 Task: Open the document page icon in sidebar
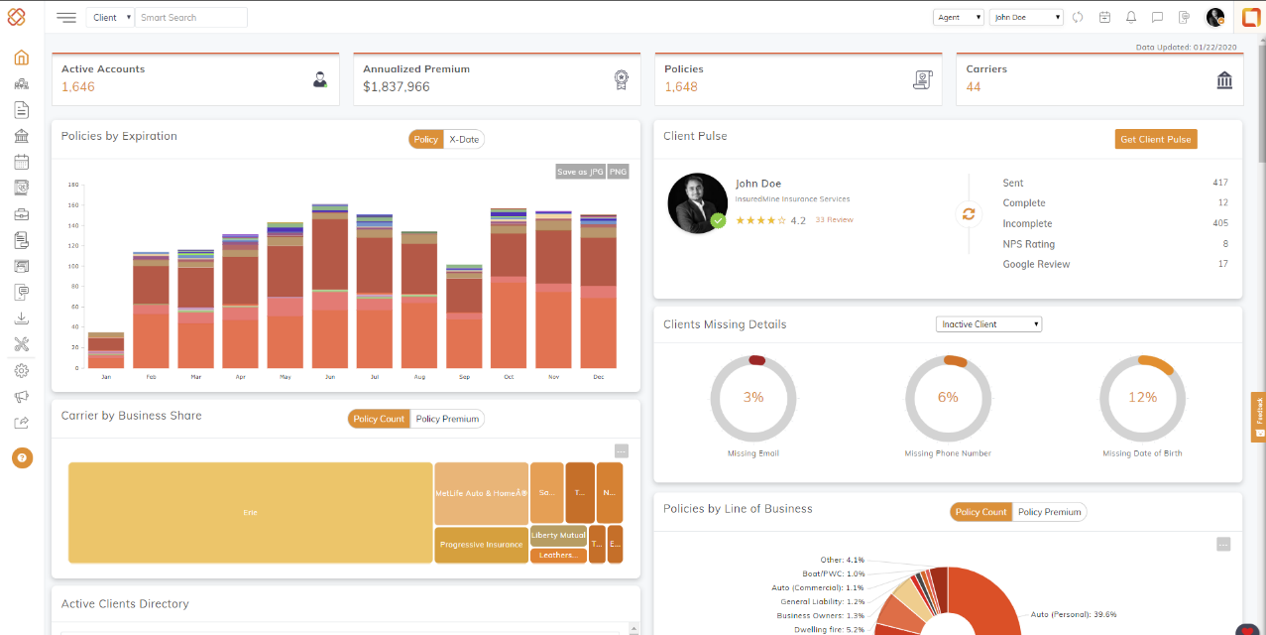[21, 110]
